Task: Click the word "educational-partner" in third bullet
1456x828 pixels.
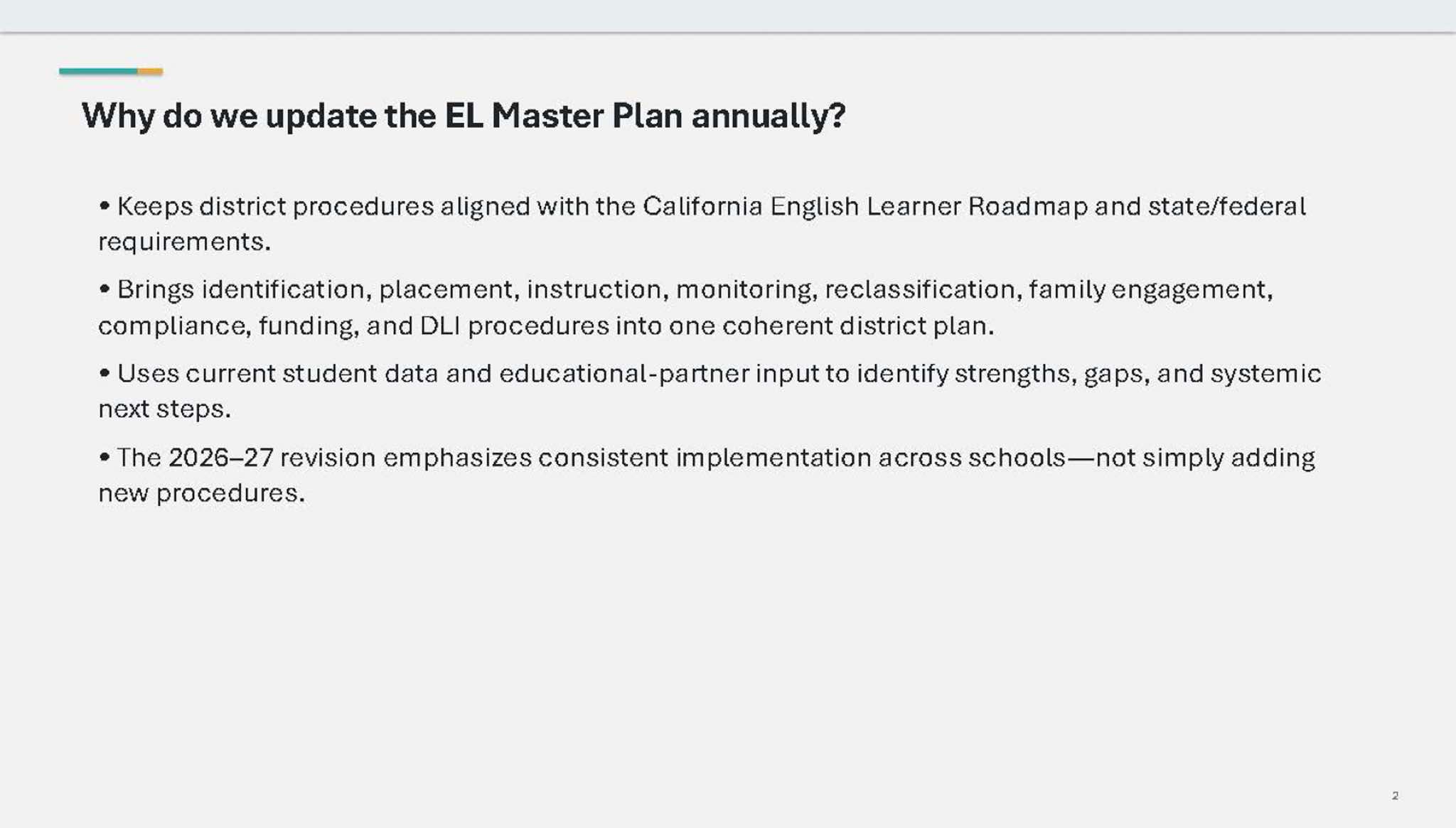Action: click(x=623, y=374)
